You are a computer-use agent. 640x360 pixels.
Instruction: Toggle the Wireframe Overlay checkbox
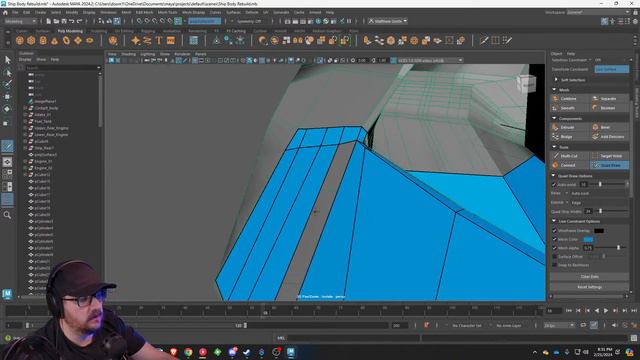point(554,231)
